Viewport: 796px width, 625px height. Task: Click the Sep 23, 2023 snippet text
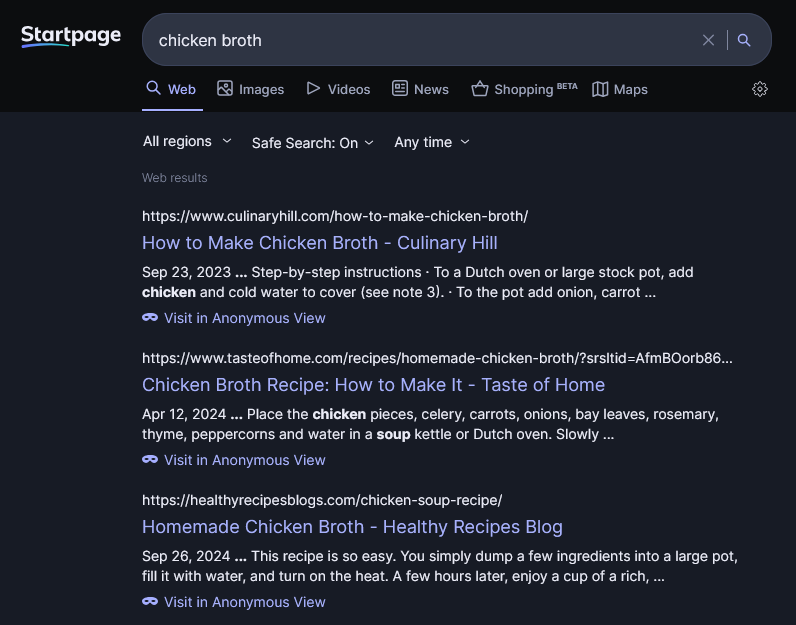pos(418,282)
